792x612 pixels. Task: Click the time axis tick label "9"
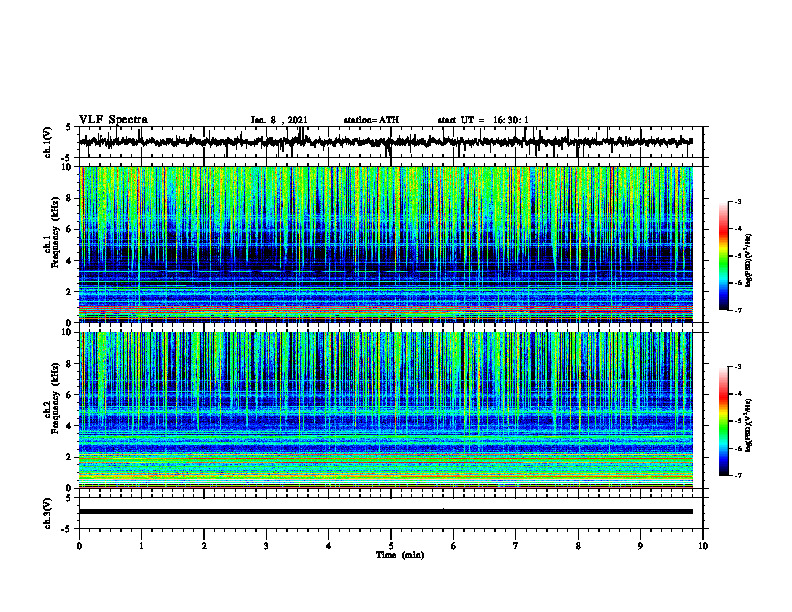coord(640,546)
